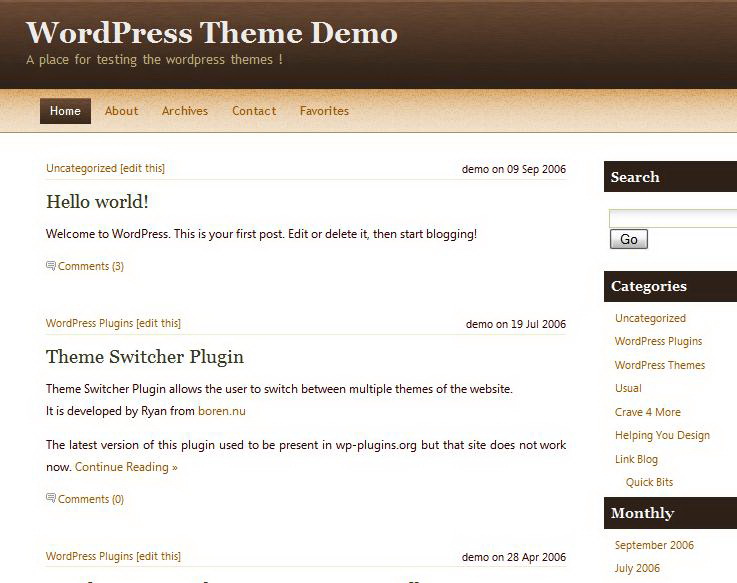Viewport: 737px width, 583px height.
Task: Open the Home navigation tab
Action: pos(65,111)
